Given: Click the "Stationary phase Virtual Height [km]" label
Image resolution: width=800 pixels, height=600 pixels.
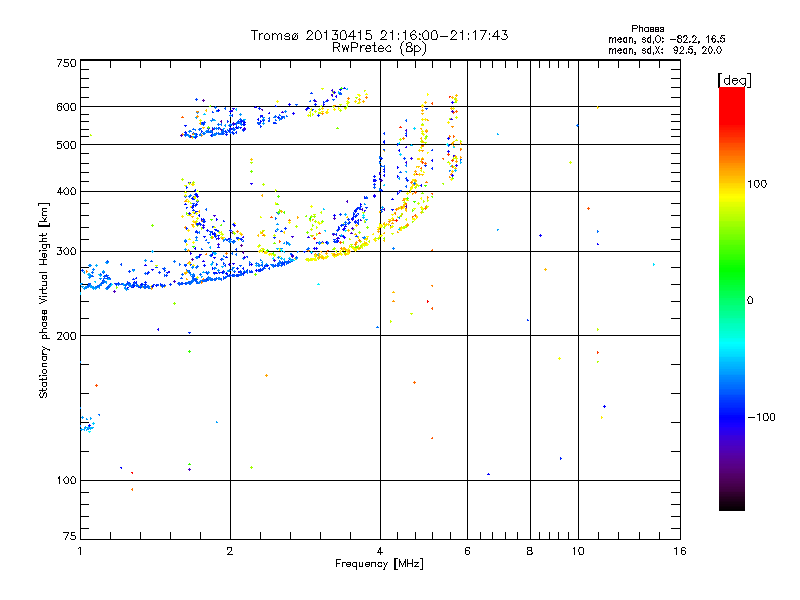Looking at the screenshot, I should click(44, 300).
